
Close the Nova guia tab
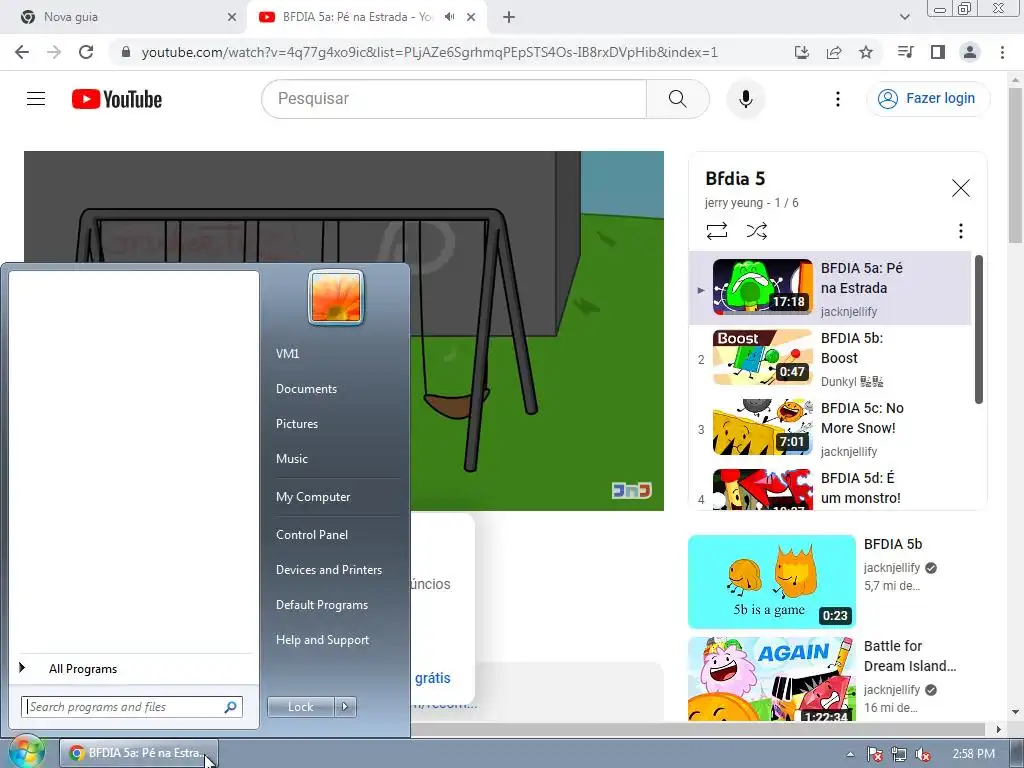coord(232,17)
